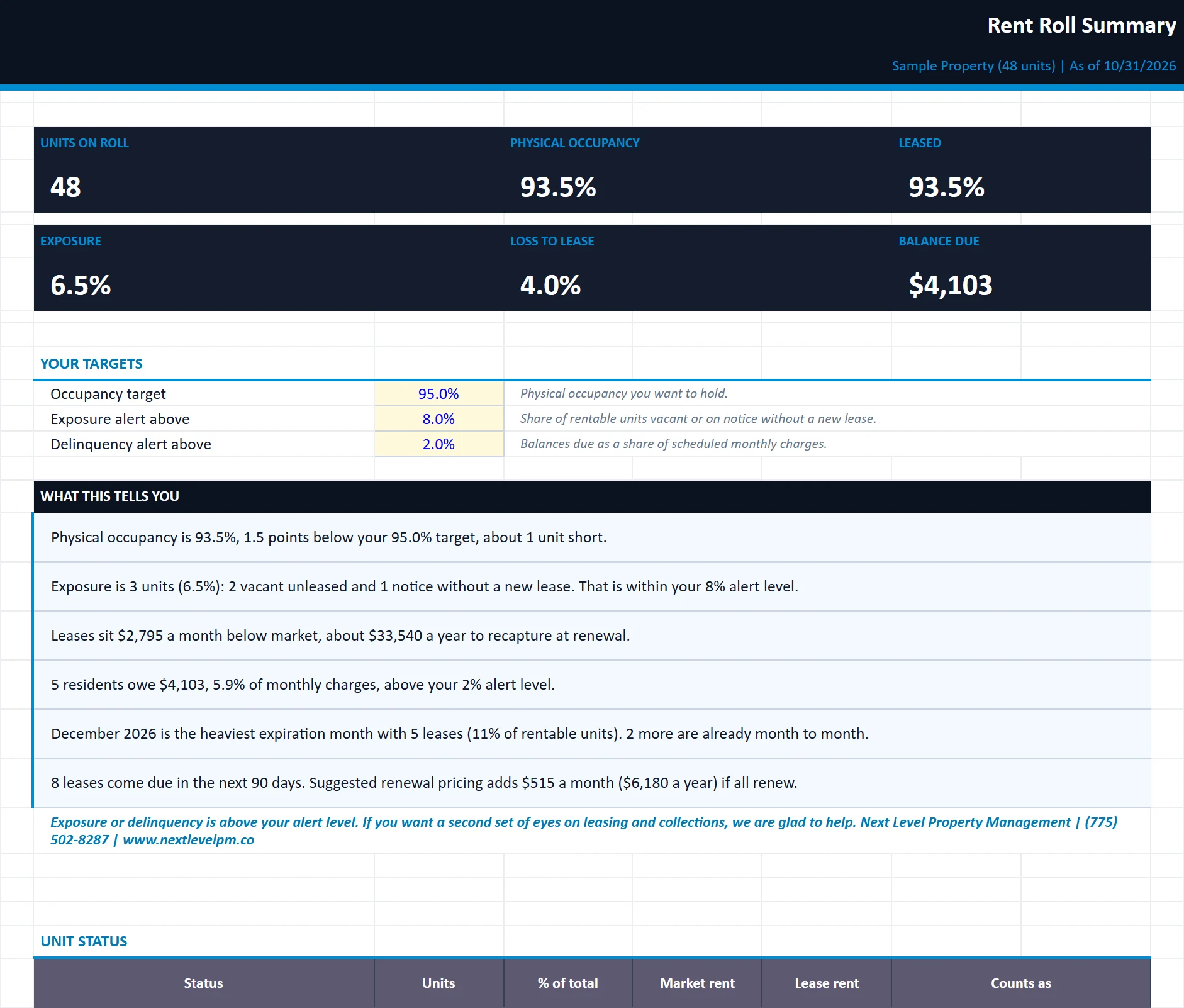Click the Exposure 6.5% value
The width and height of the screenshot is (1184, 1008).
point(81,285)
